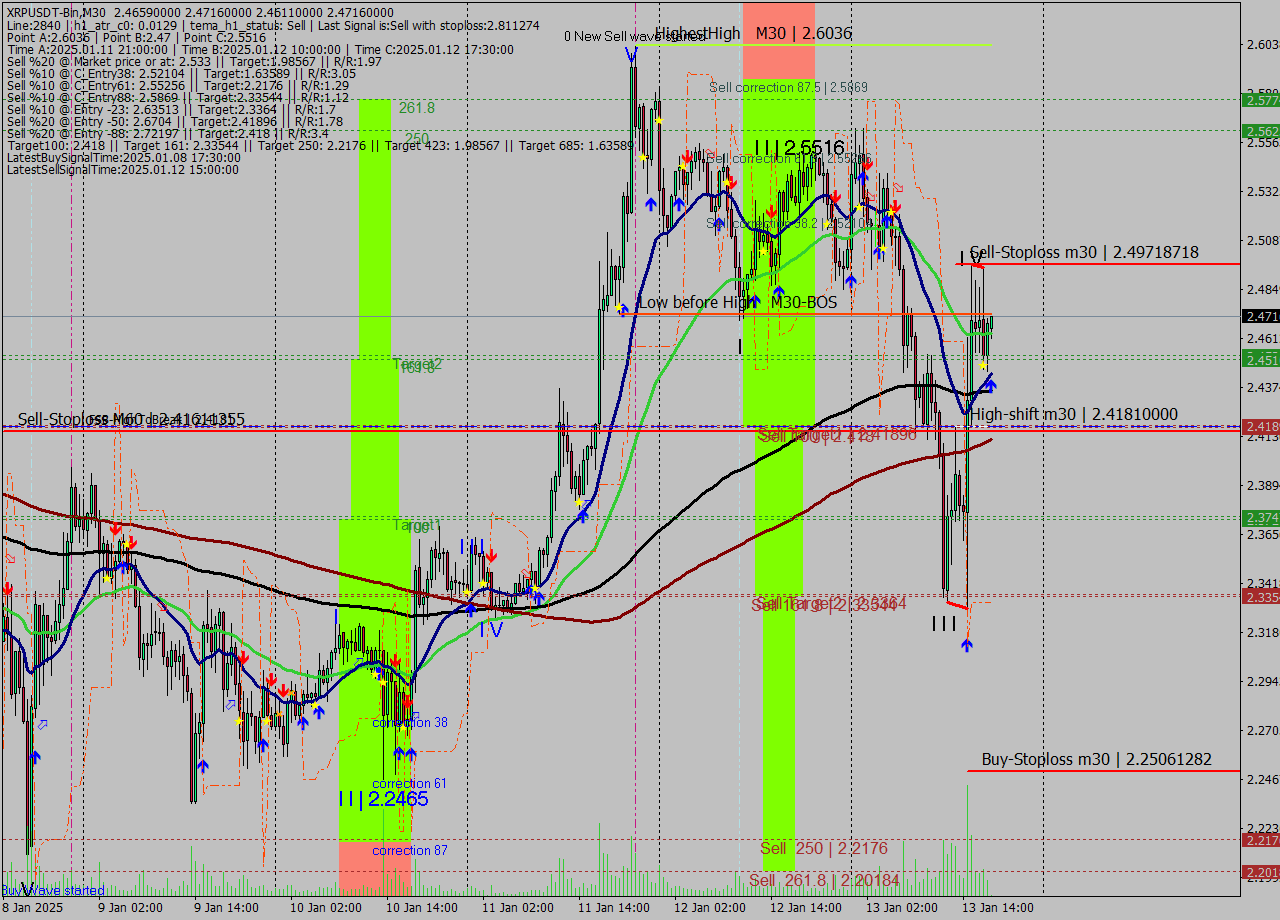Click the red 2.335 price tag
1280x920 pixels.
click(x=1260, y=597)
